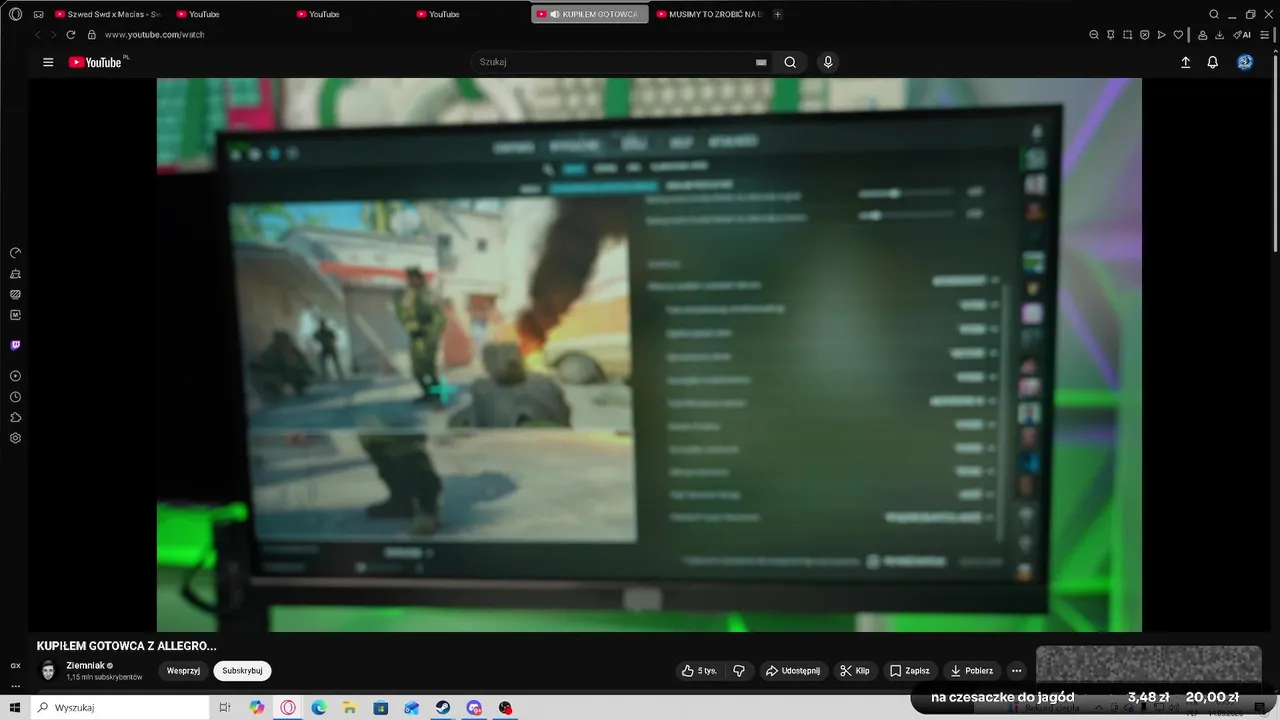Open the on-screen keyboard in the search box
The image size is (1280, 720).
761,62
